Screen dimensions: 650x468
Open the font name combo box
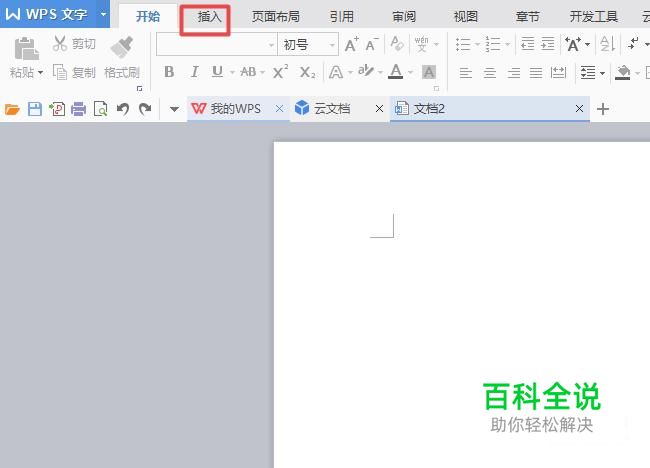click(x=216, y=44)
